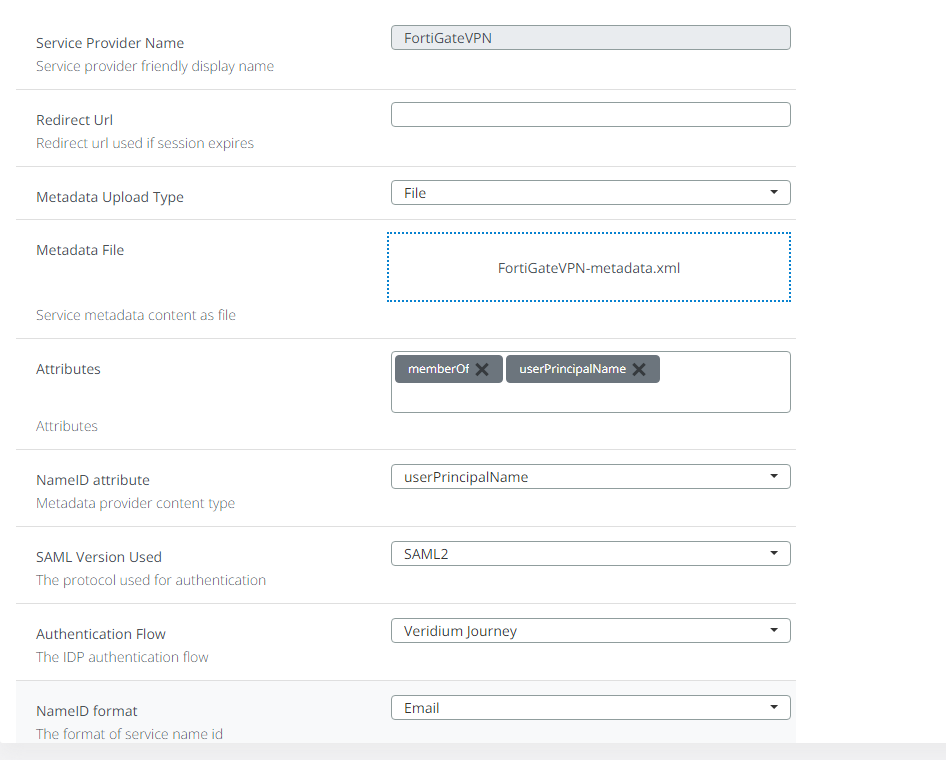Click the Redirect Url label

[x=74, y=120]
